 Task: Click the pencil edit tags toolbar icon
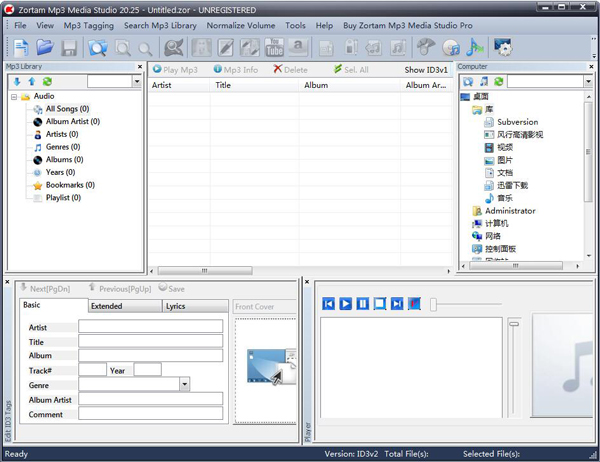[225, 48]
